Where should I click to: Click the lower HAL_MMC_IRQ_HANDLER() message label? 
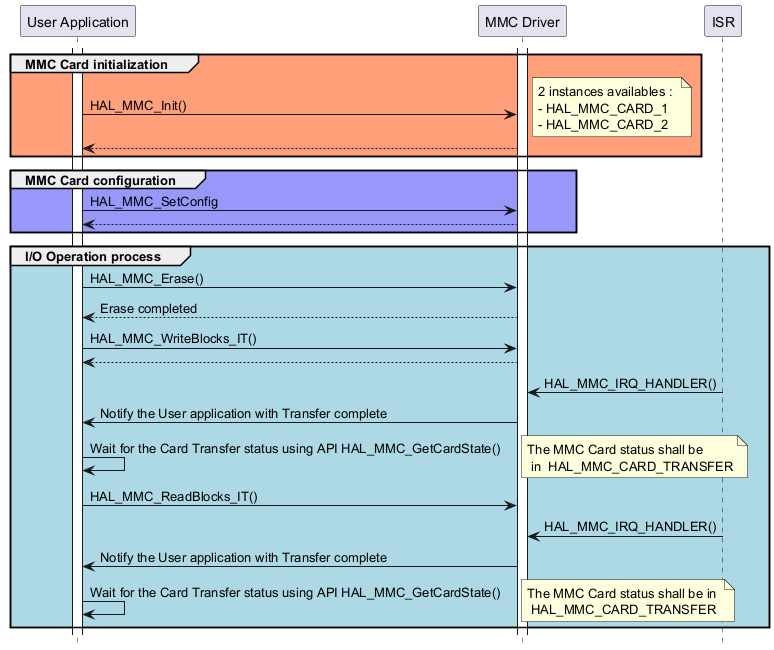point(630,527)
